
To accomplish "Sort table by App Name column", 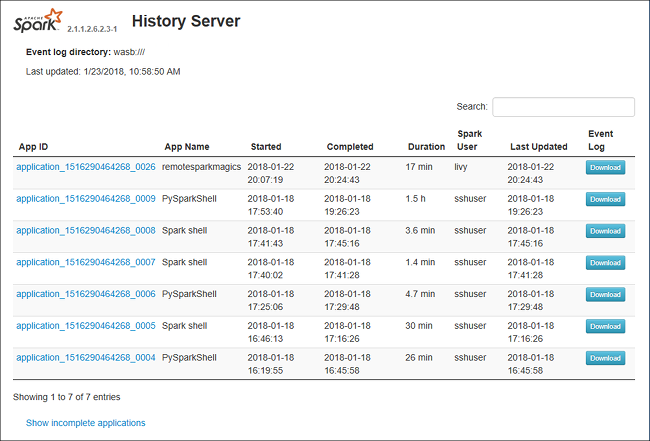I will click(187, 147).
